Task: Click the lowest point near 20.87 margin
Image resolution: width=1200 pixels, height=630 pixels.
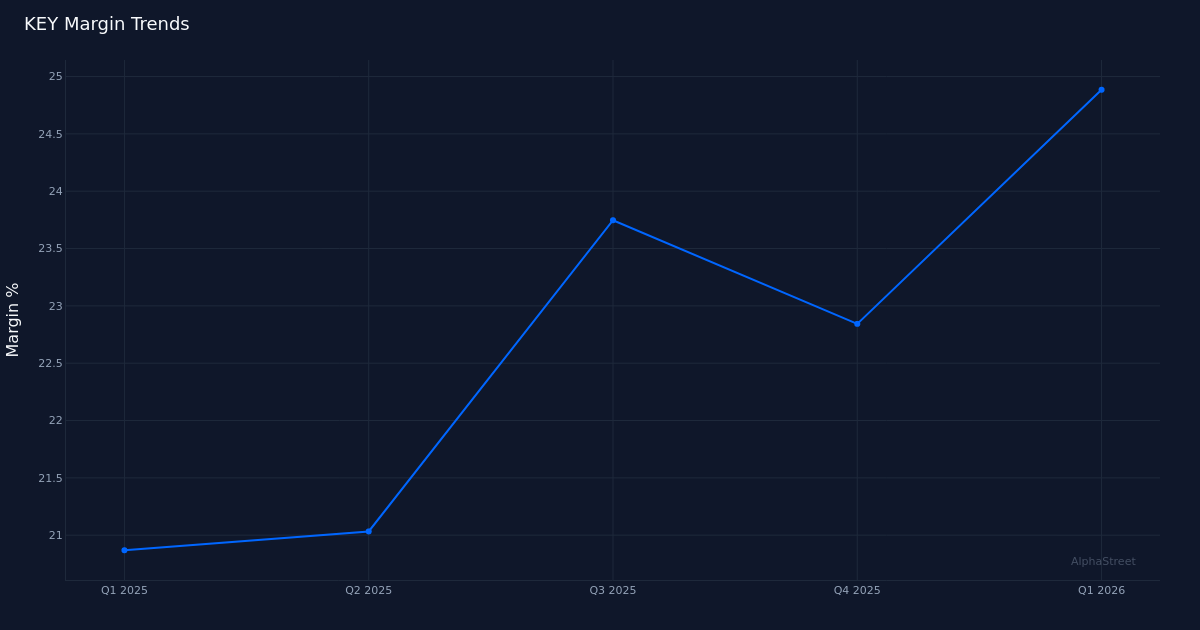Action: coord(124,550)
